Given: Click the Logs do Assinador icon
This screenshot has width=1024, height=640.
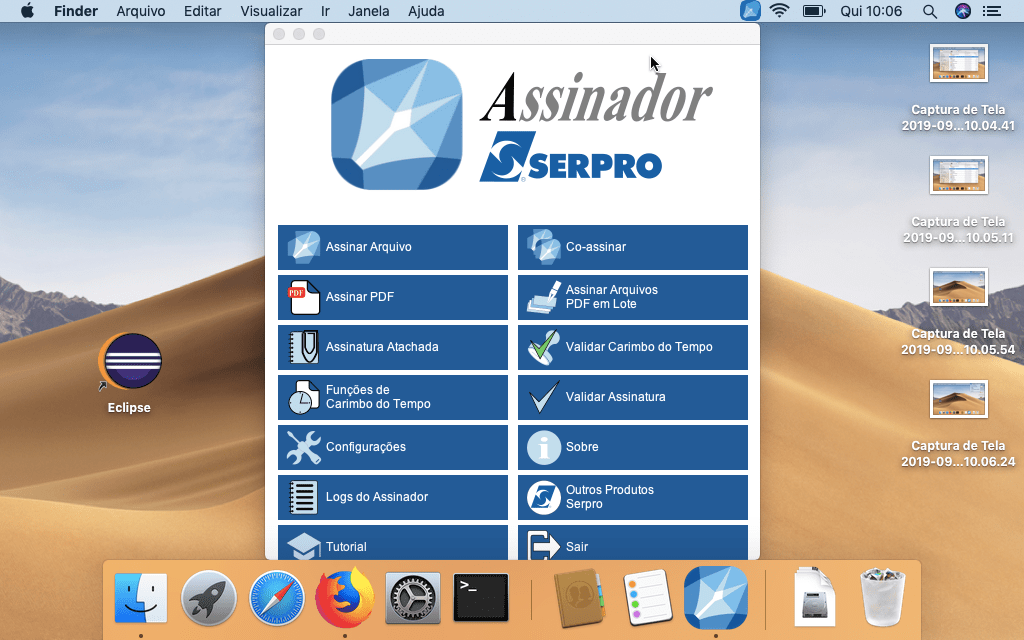Looking at the screenshot, I should coord(303,497).
